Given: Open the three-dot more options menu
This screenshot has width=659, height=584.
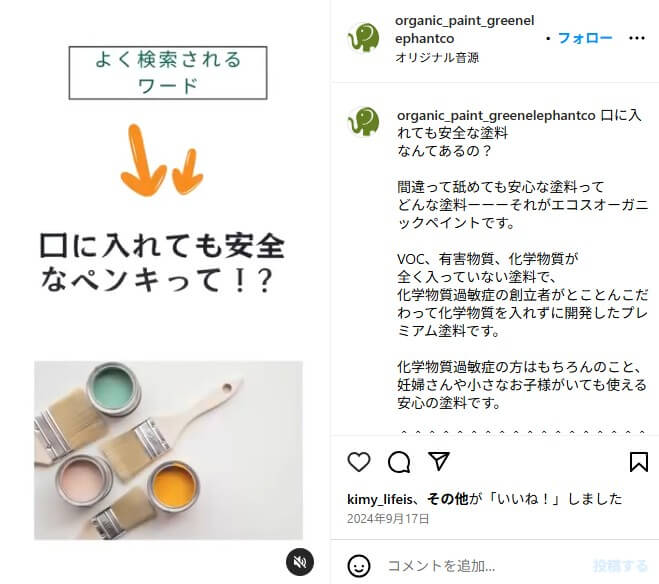Looking at the screenshot, I should coord(637,38).
